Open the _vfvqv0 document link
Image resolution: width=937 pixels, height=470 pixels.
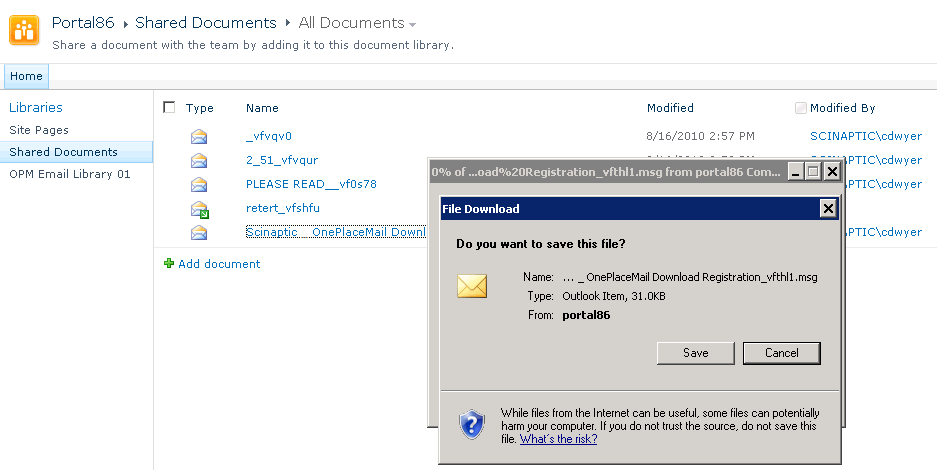tap(269, 136)
